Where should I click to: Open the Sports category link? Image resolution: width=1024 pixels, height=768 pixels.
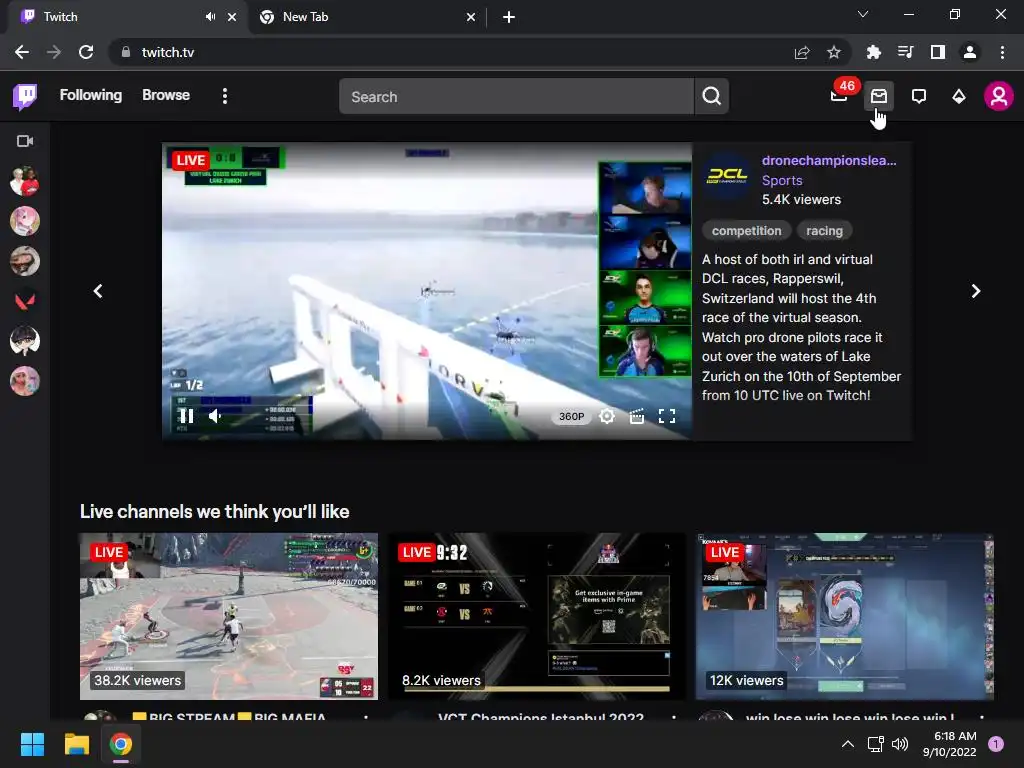(782, 180)
